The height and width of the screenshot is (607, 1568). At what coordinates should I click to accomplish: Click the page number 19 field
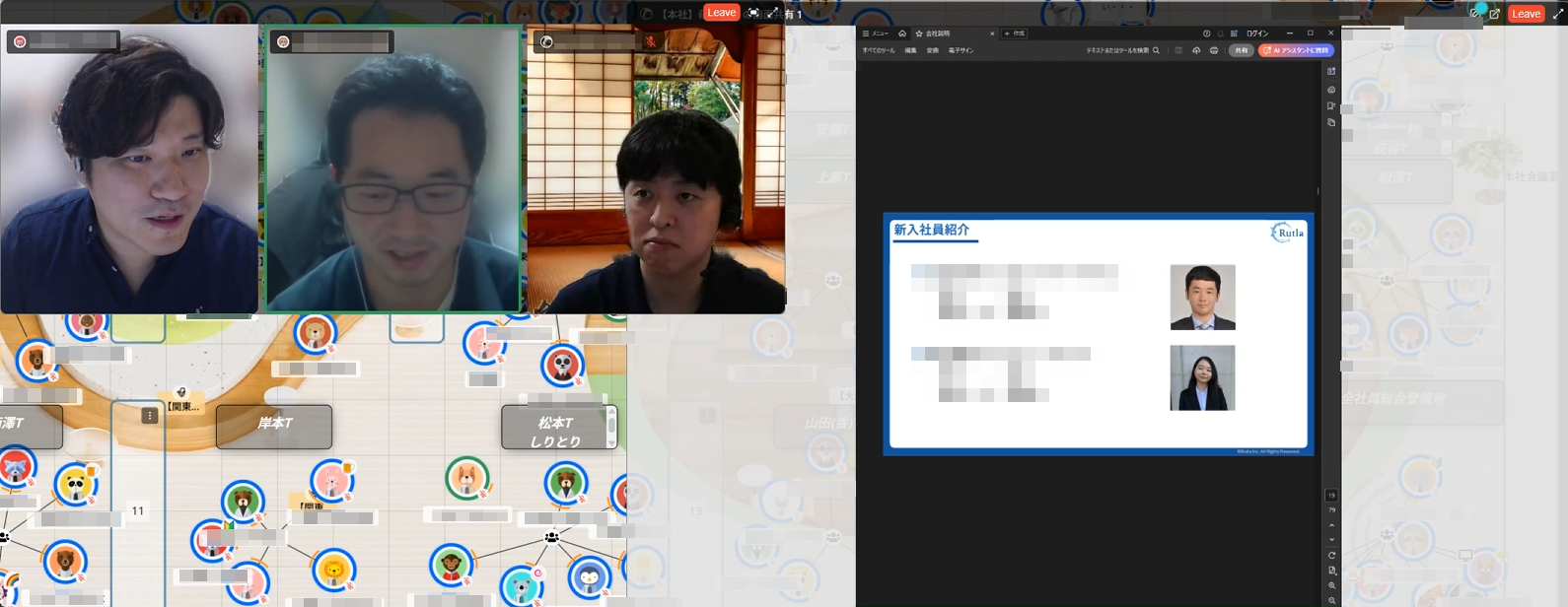point(1331,496)
